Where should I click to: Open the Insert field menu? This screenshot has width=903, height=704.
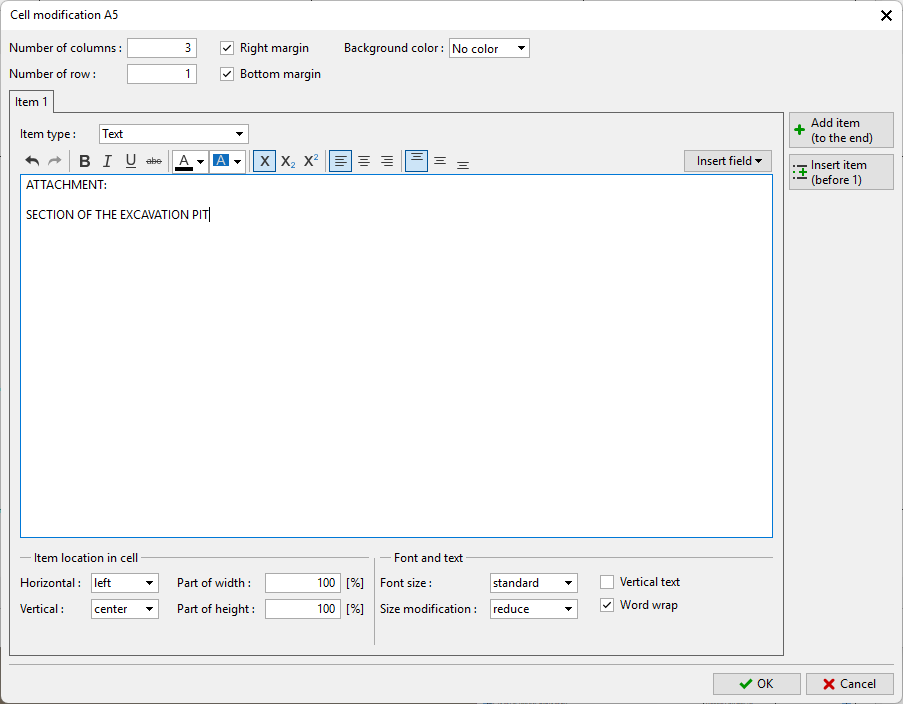tap(728, 161)
